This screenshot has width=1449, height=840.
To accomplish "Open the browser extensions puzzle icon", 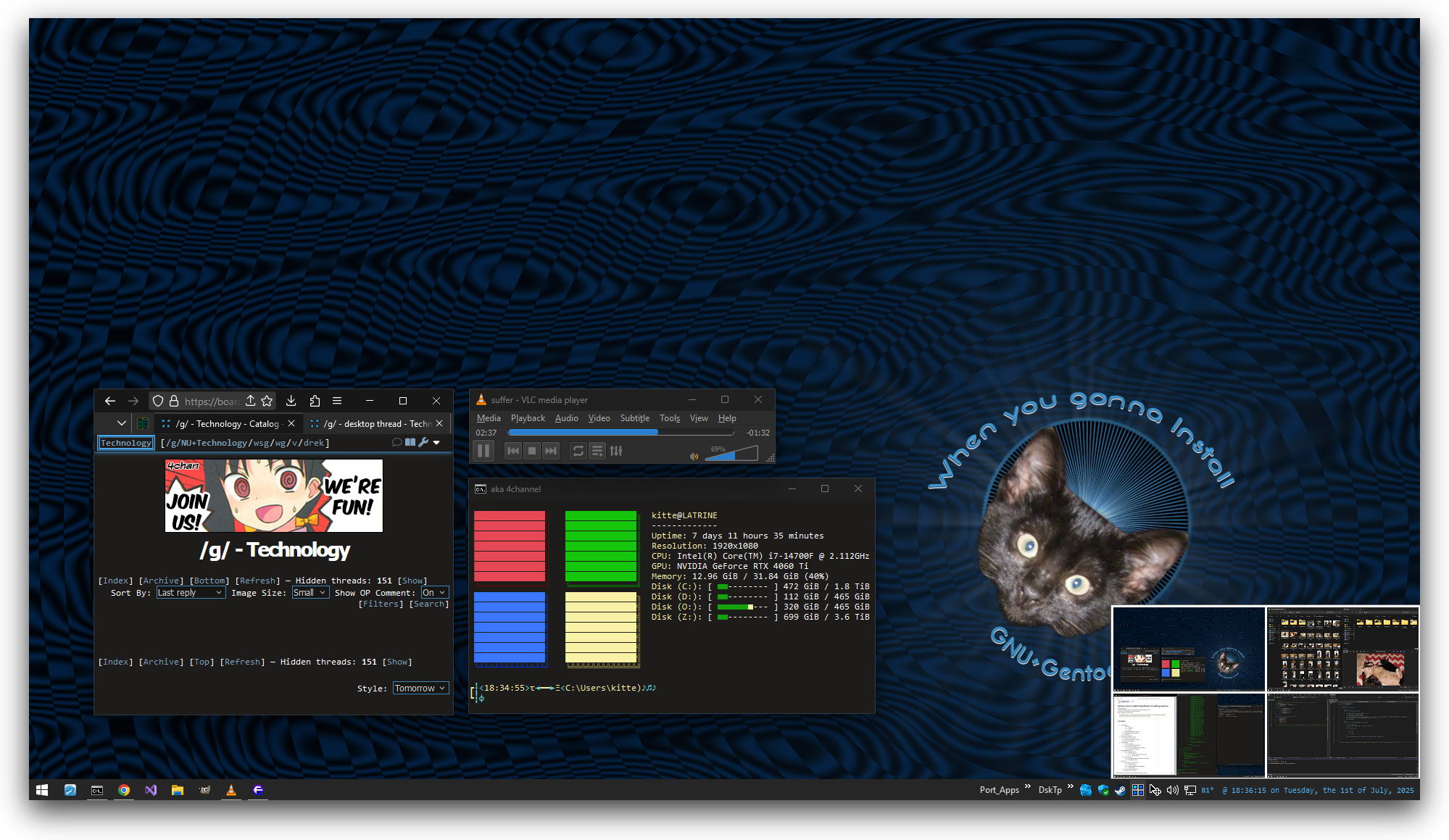I will 315,401.
